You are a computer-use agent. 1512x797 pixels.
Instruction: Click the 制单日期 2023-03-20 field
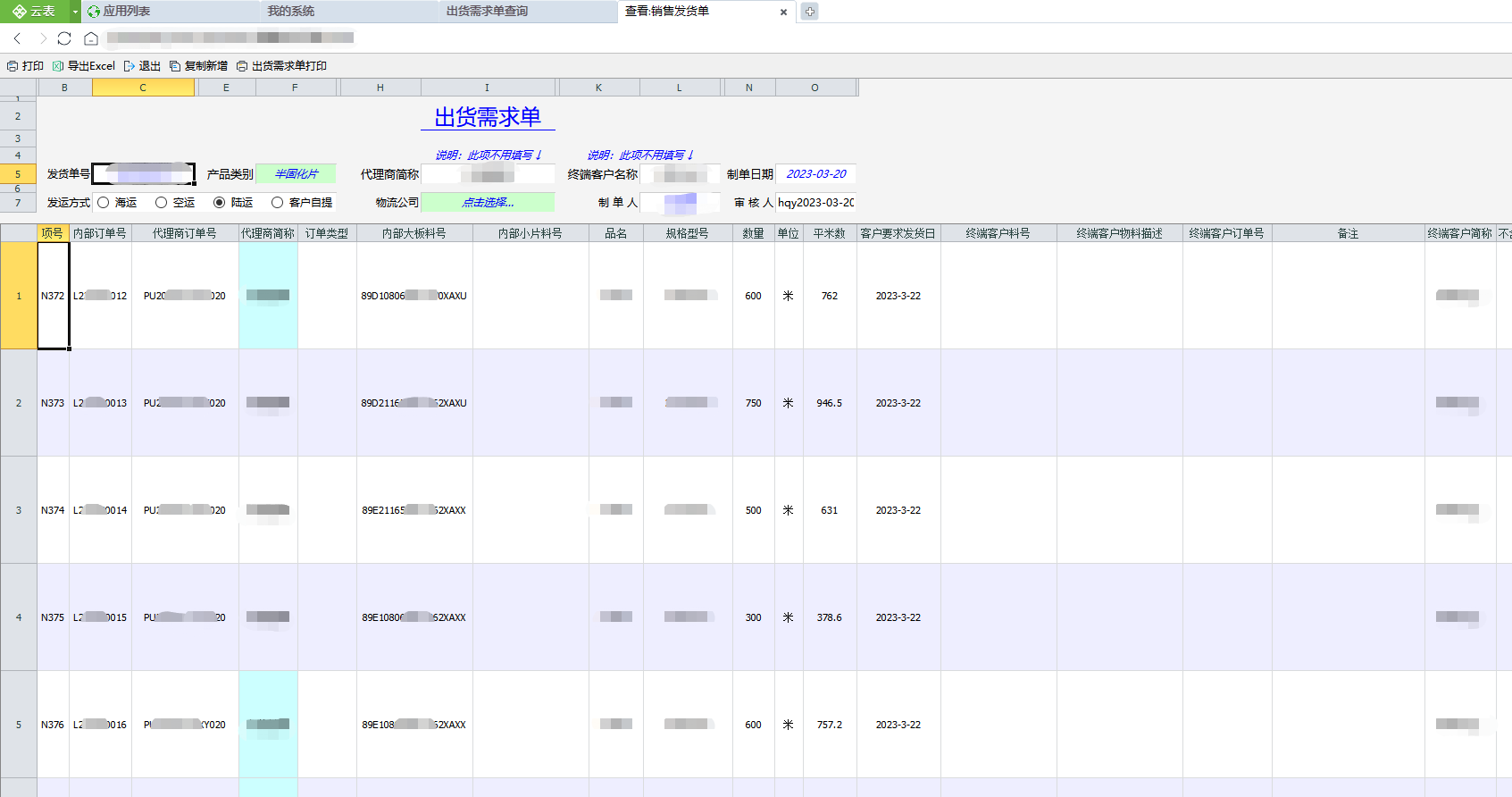(x=816, y=174)
